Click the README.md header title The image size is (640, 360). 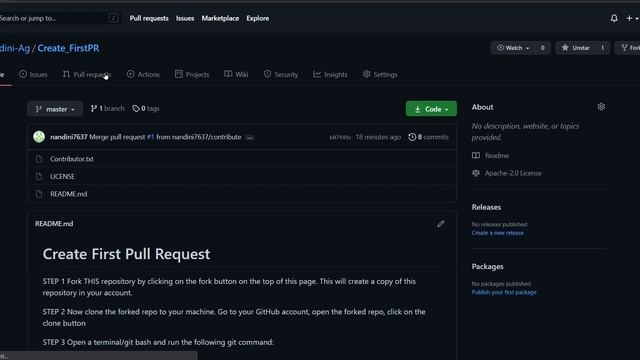point(54,224)
